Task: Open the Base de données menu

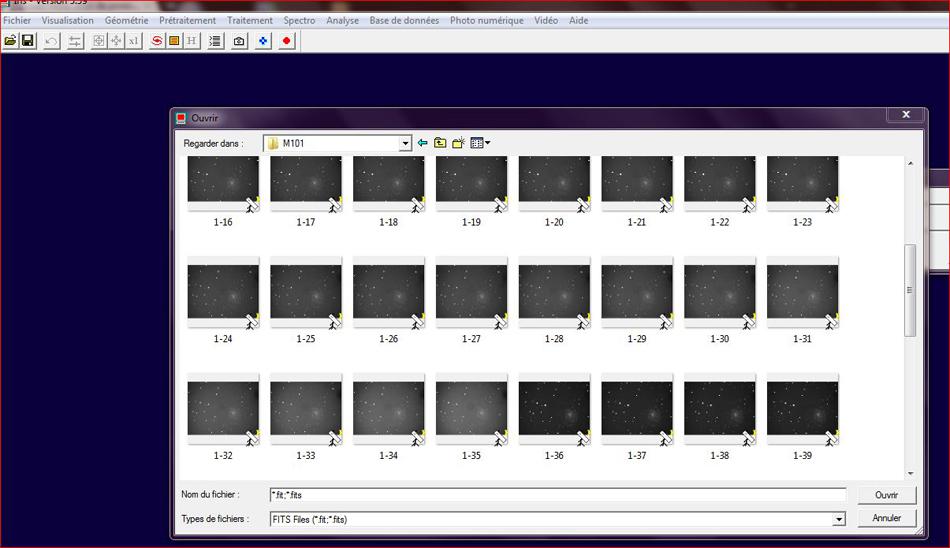Action: tap(404, 21)
